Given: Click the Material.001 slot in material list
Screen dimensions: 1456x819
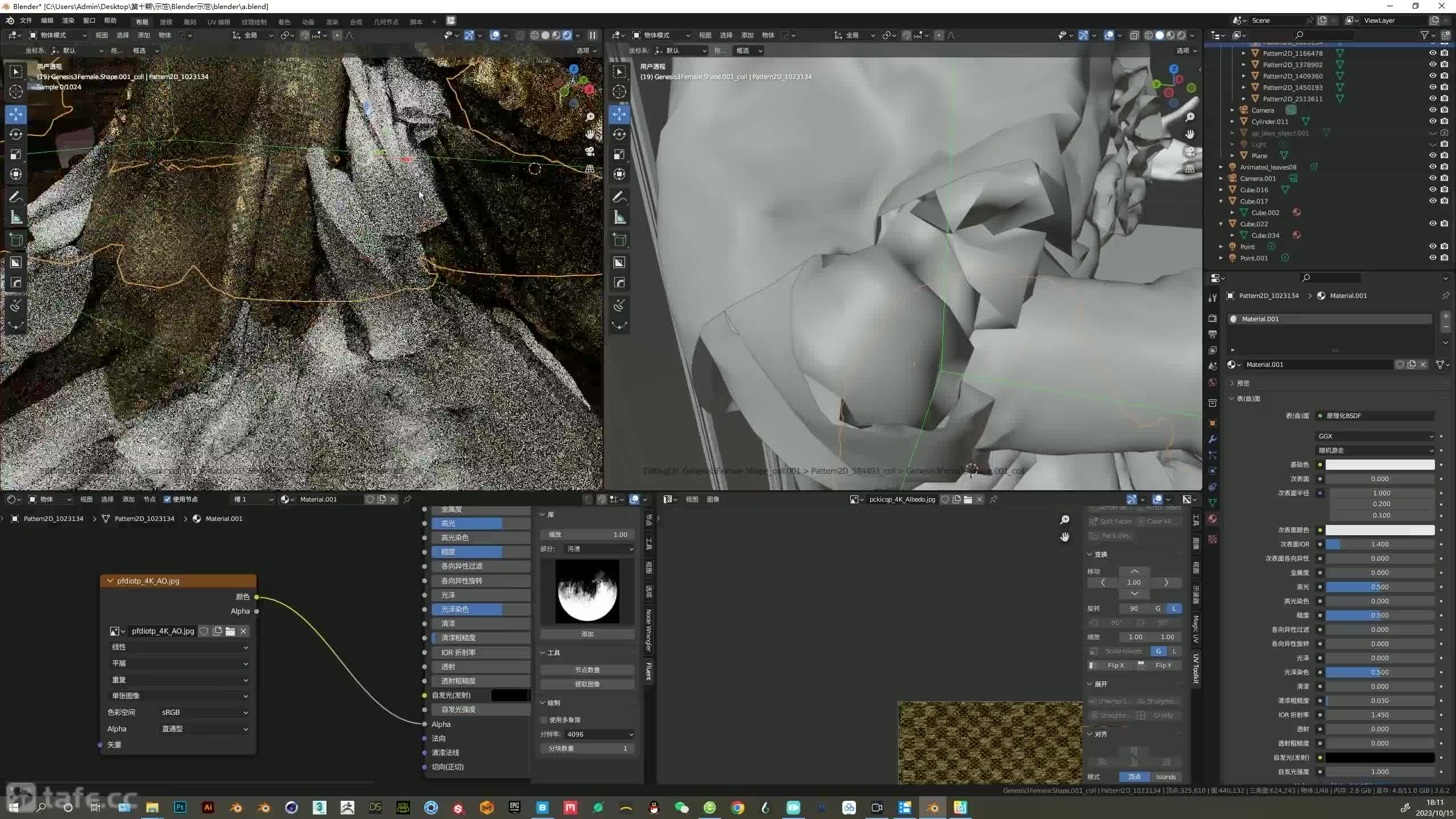Looking at the screenshot, I should tap(1330, 319).
